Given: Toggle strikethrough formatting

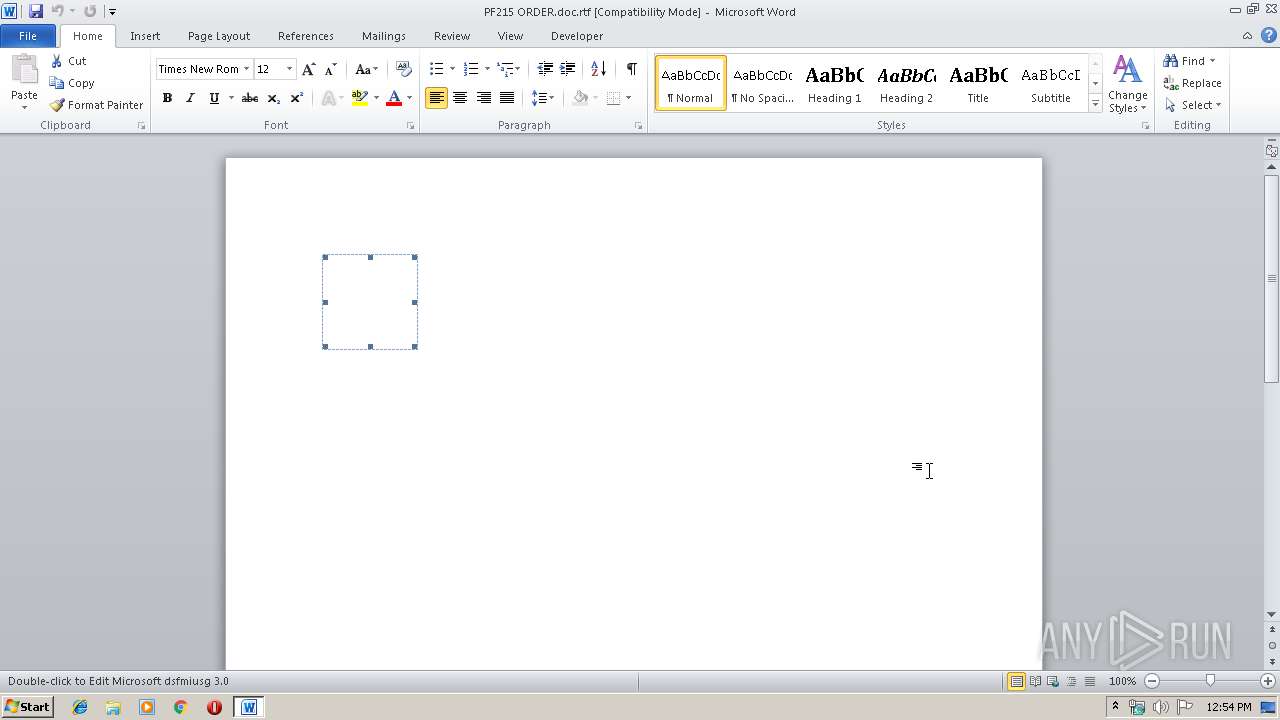Looking at the screenshot, I should pyautogui.click(x=250, y=98).
